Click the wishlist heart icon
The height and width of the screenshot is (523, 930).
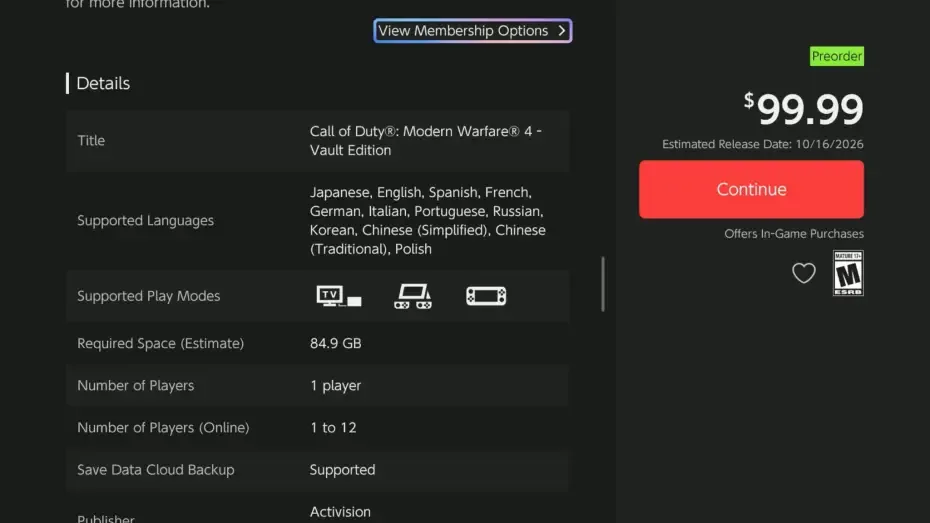[804, 273]
